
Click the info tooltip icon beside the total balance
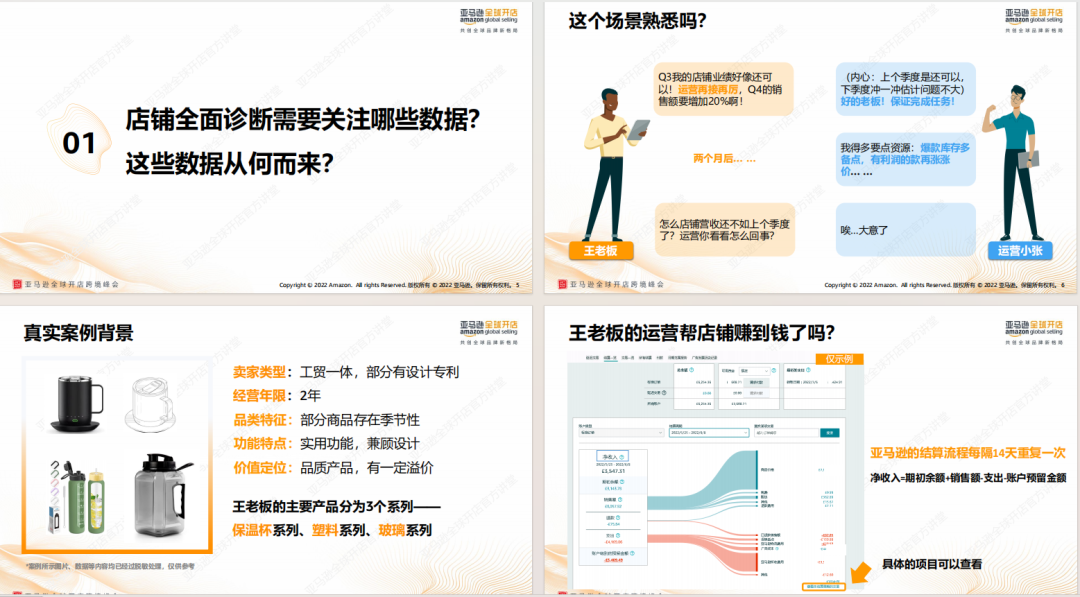coord(692,369)
